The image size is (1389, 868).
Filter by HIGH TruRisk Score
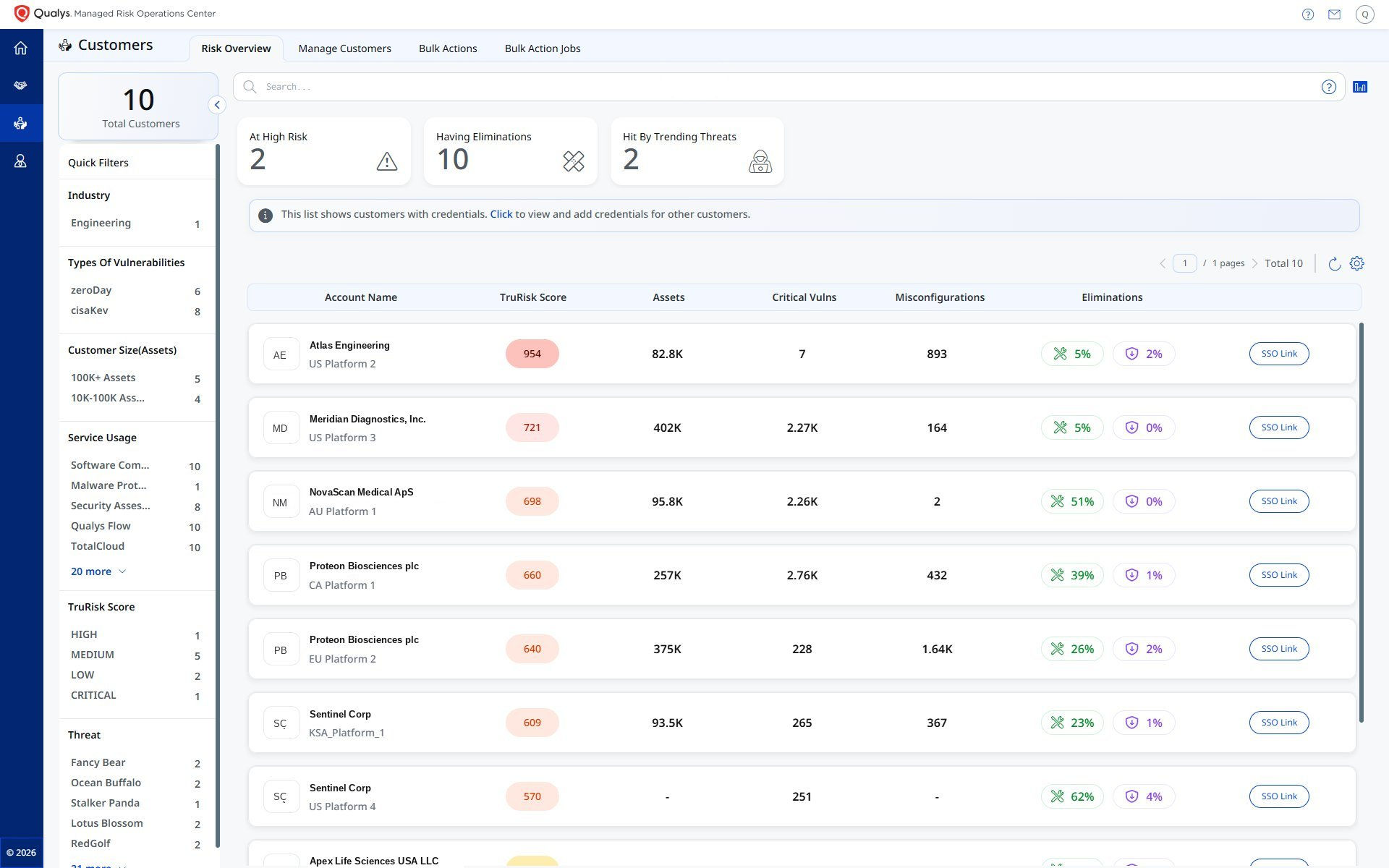(x=84, y=635)
